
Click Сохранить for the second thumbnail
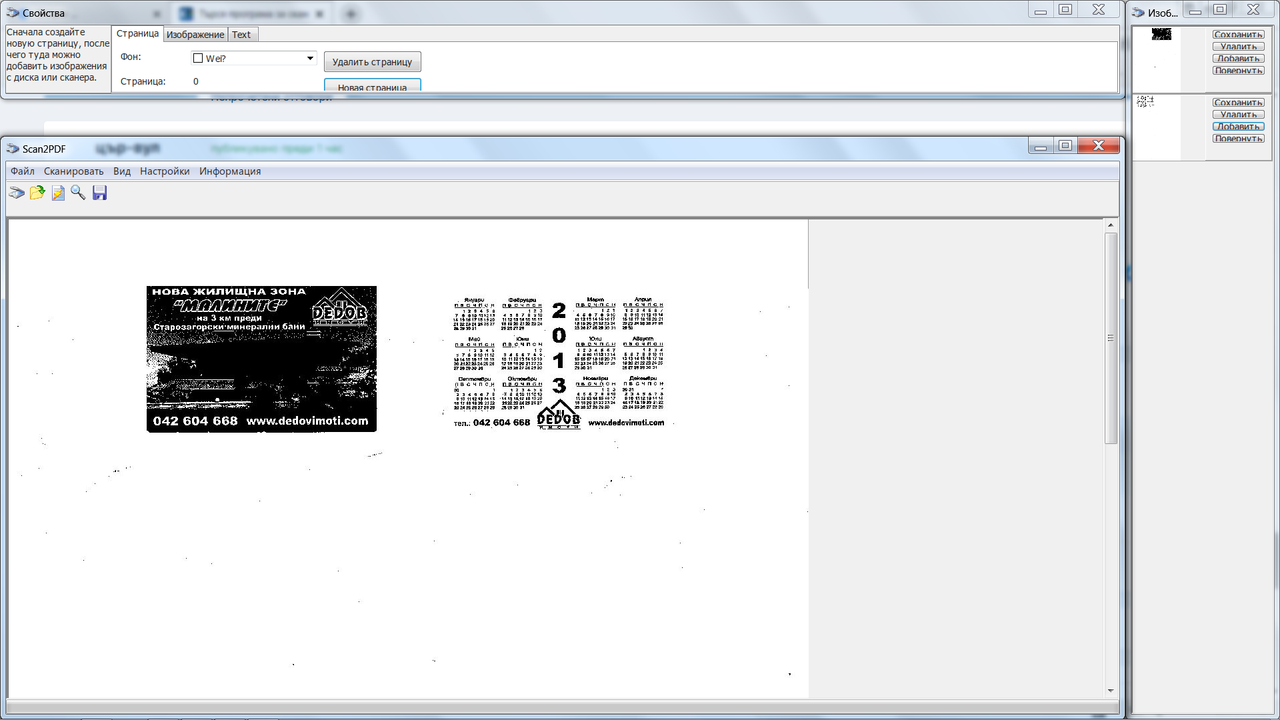1238,102
